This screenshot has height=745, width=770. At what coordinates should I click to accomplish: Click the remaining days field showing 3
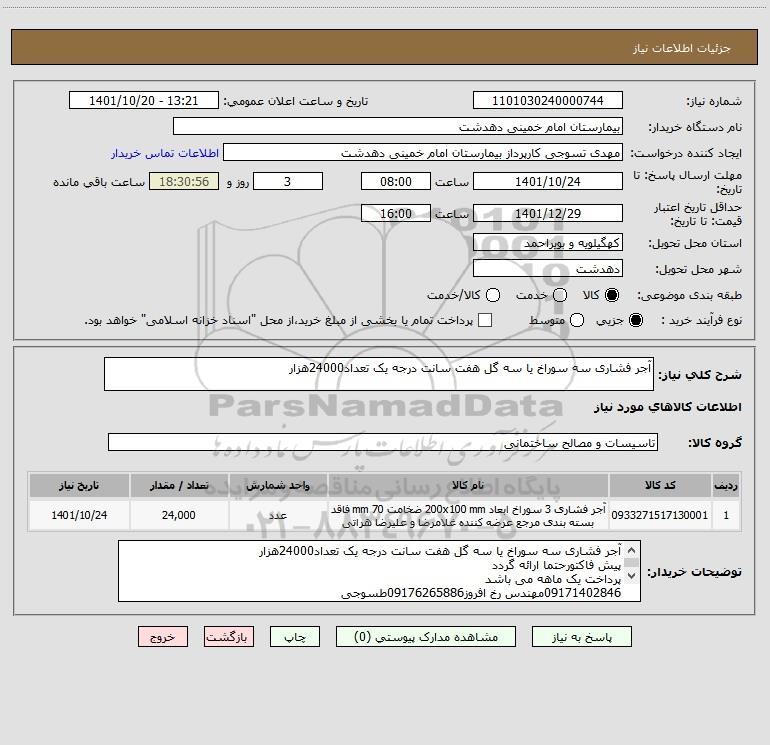pyautogui.click(x=288, y=181)
